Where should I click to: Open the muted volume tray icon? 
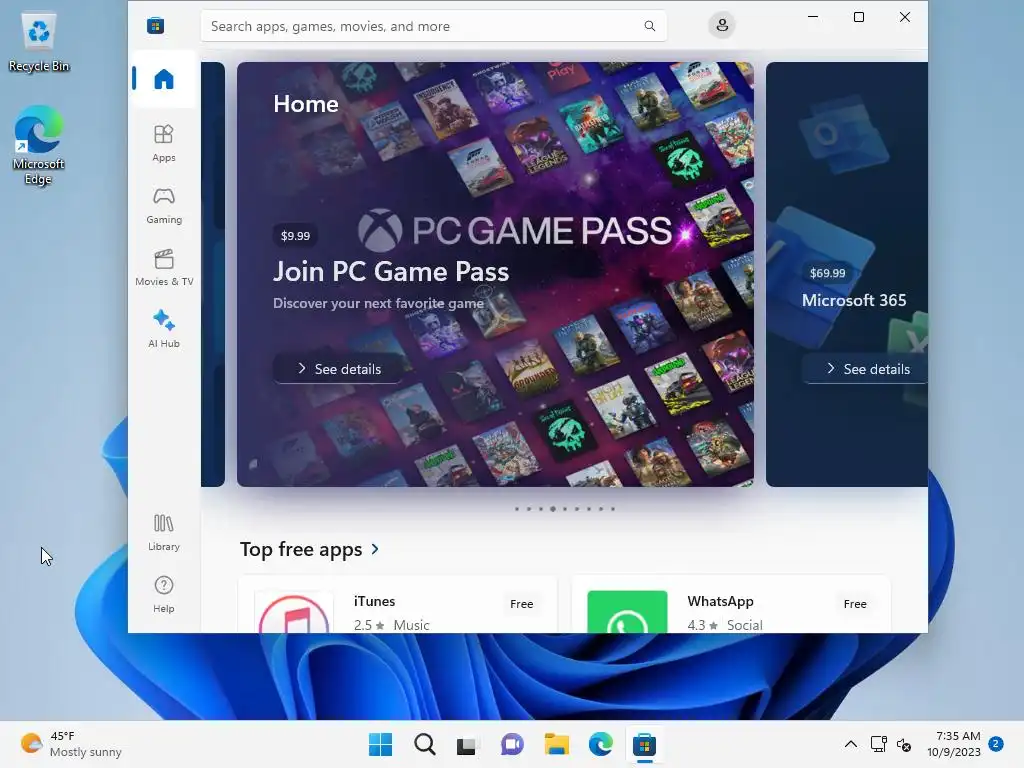pyautogui.click(x=904, y=744)
